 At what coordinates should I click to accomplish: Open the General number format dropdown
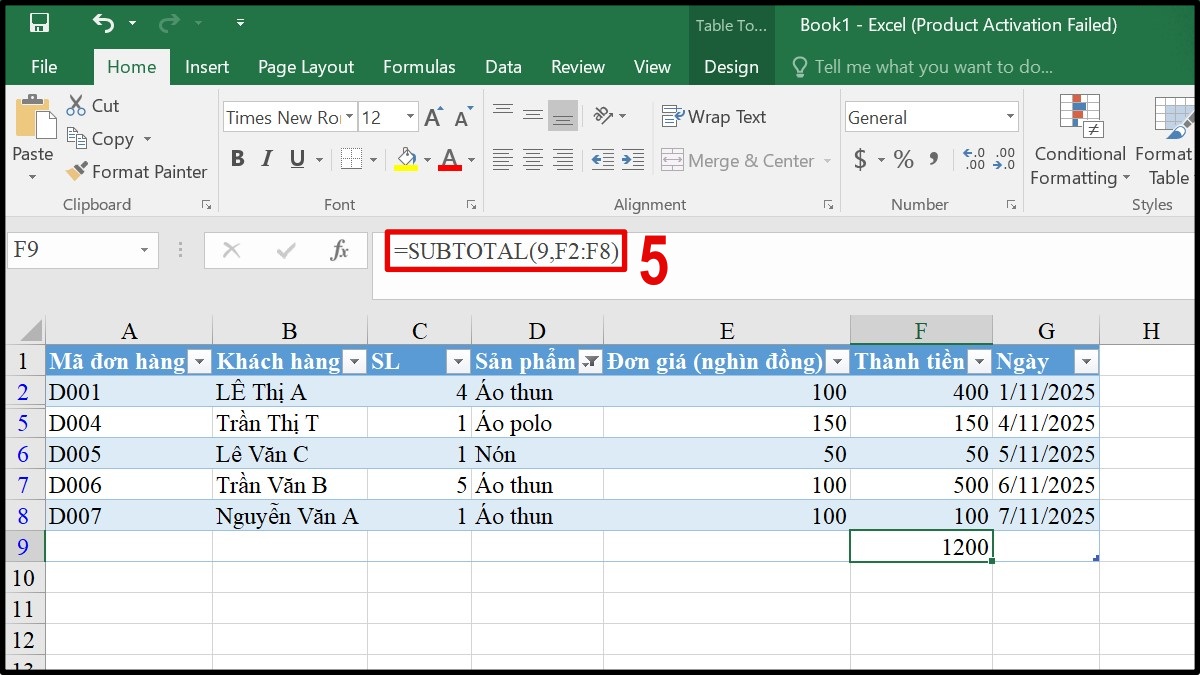click(1009, 117)
